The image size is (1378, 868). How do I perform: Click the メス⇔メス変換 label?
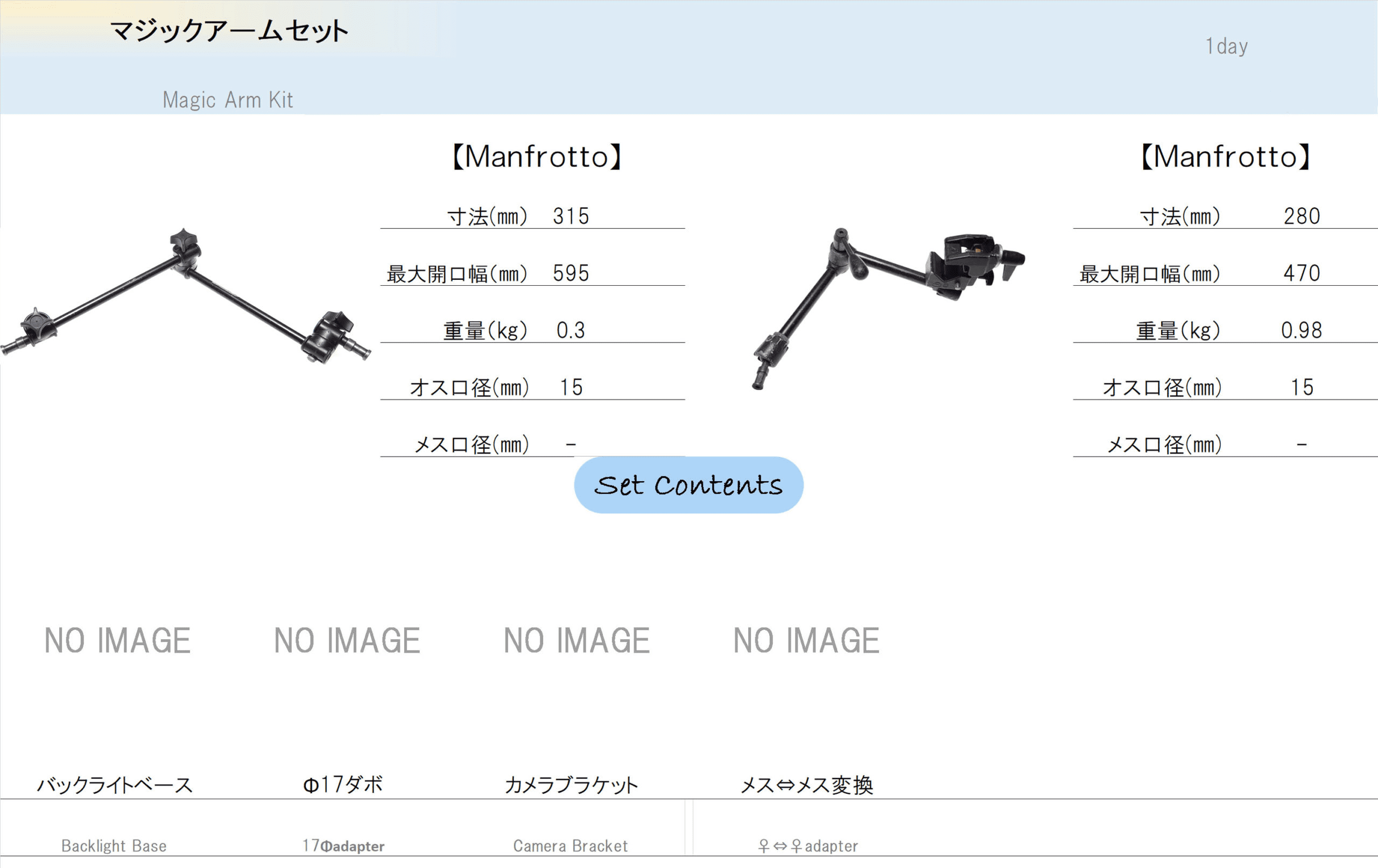(806, 785)
